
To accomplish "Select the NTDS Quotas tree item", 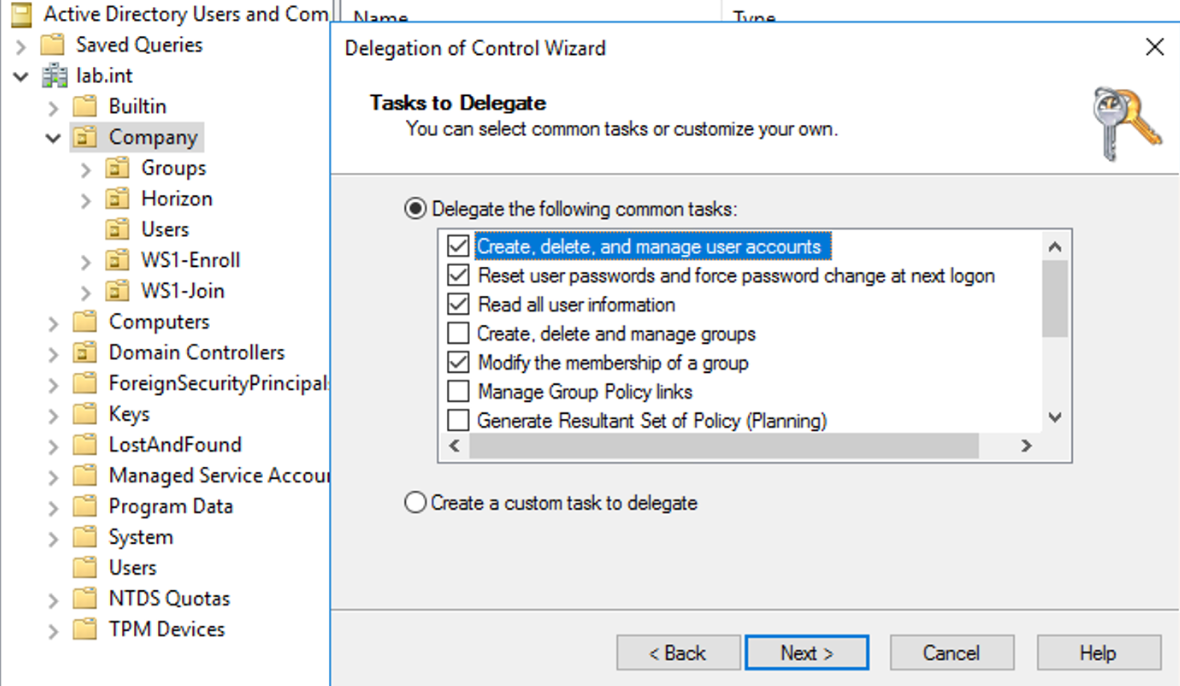I will tap(169, 599).
